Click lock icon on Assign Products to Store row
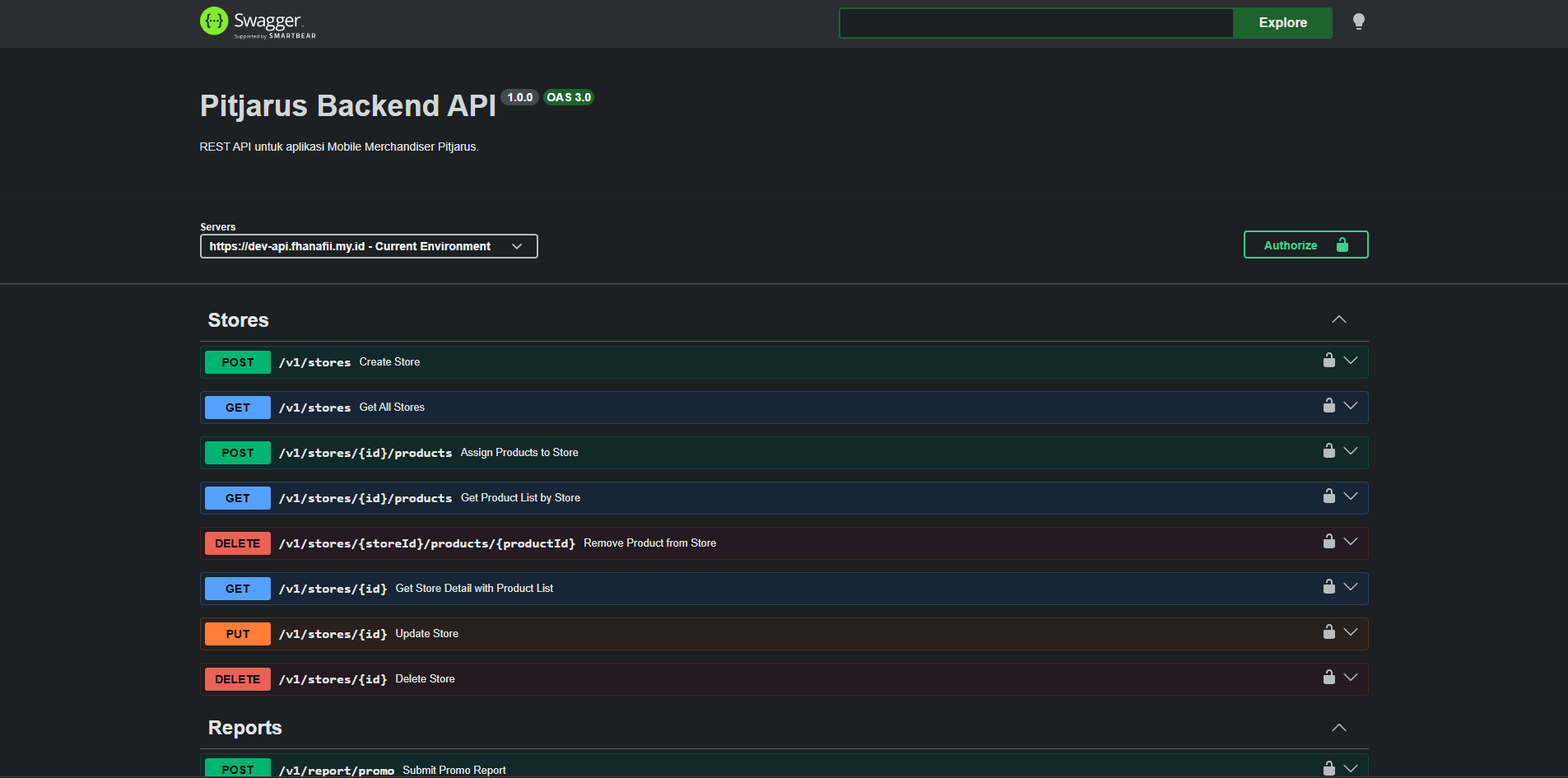This screenshot has width=1568, height=778. 1328,450
